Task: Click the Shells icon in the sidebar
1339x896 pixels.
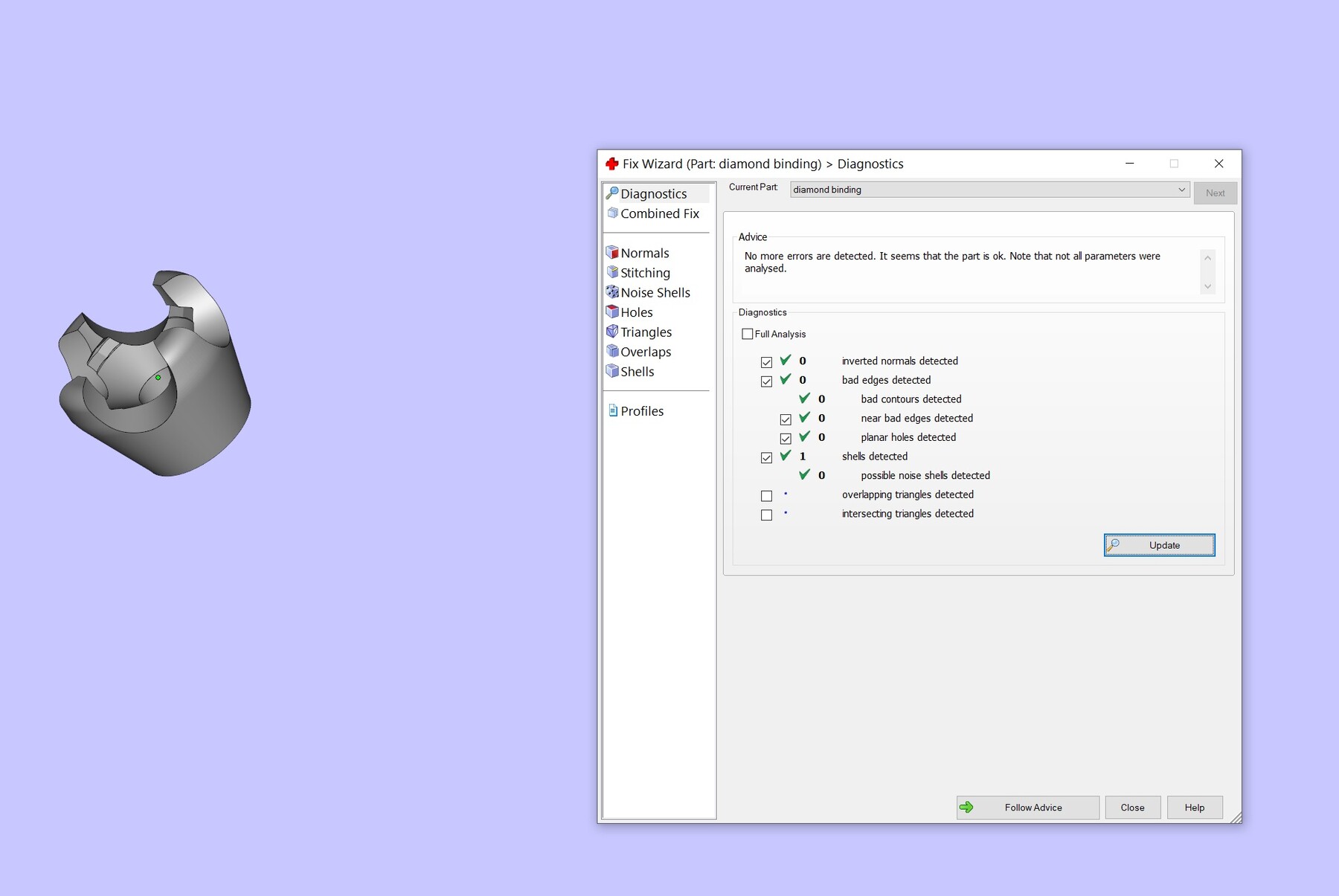Action: pyautogui.click(x=612, y=371)
